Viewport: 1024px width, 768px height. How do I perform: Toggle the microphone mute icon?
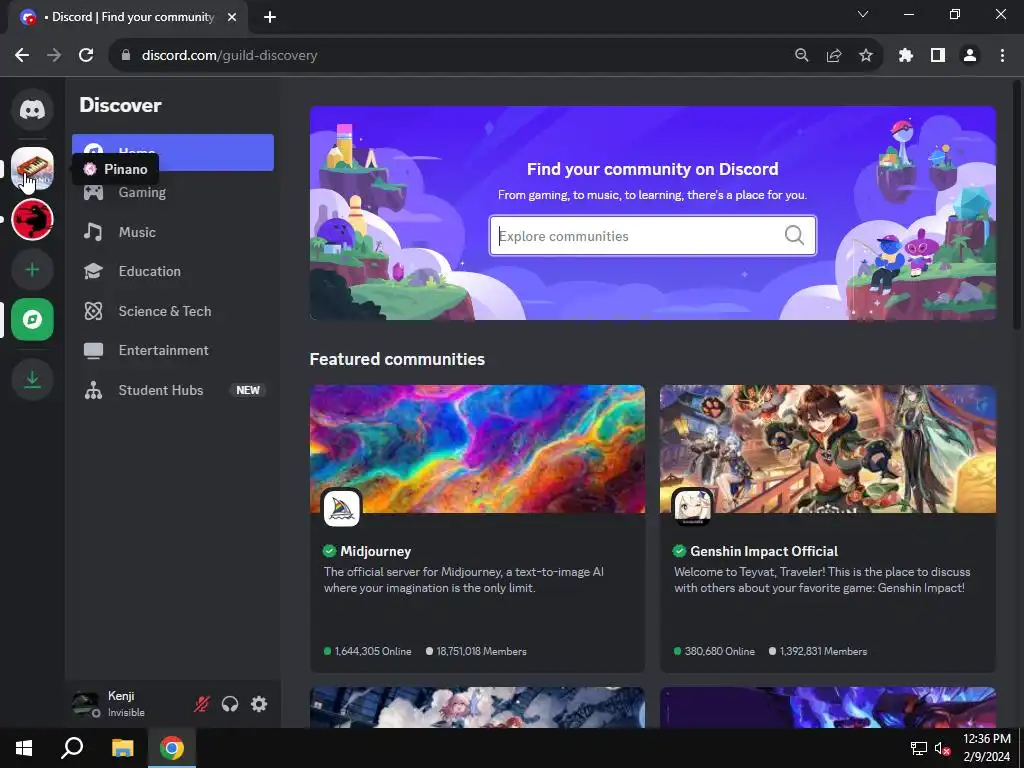(202, 704)
